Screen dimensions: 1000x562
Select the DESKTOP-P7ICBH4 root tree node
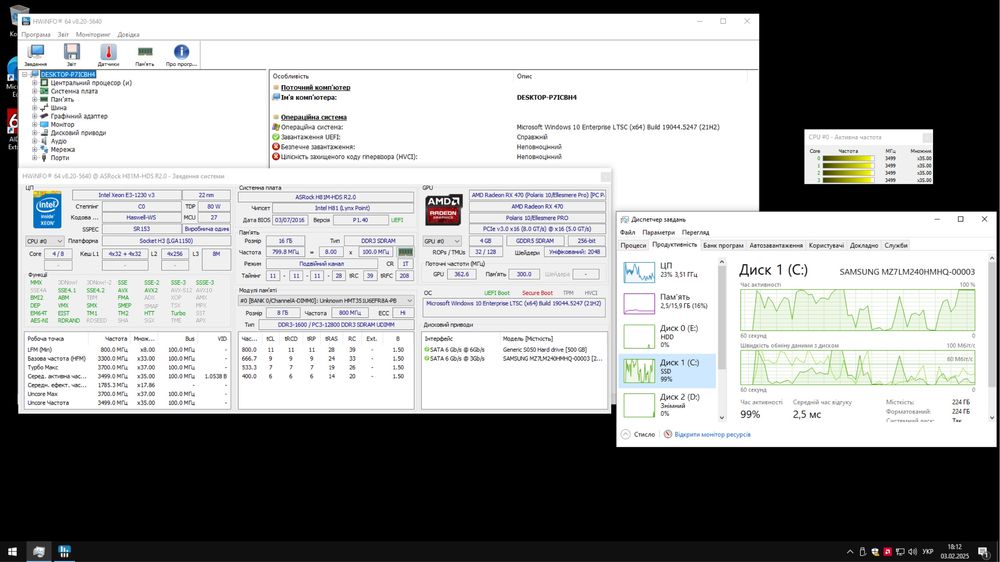pyautogui.click(x=68, y=75)
